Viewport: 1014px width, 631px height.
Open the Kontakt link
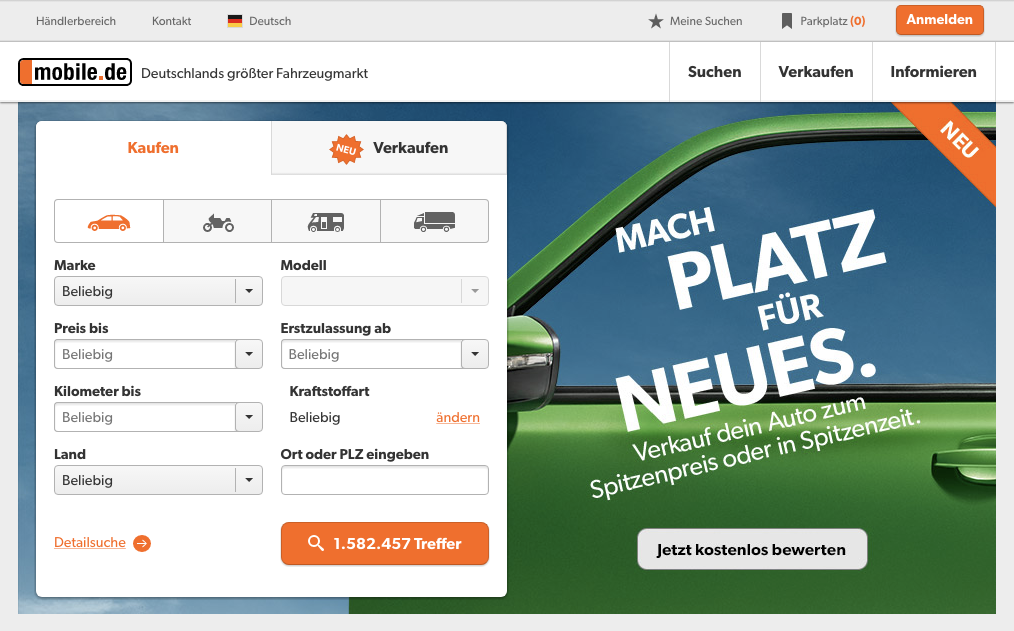[x=171, y=21]
